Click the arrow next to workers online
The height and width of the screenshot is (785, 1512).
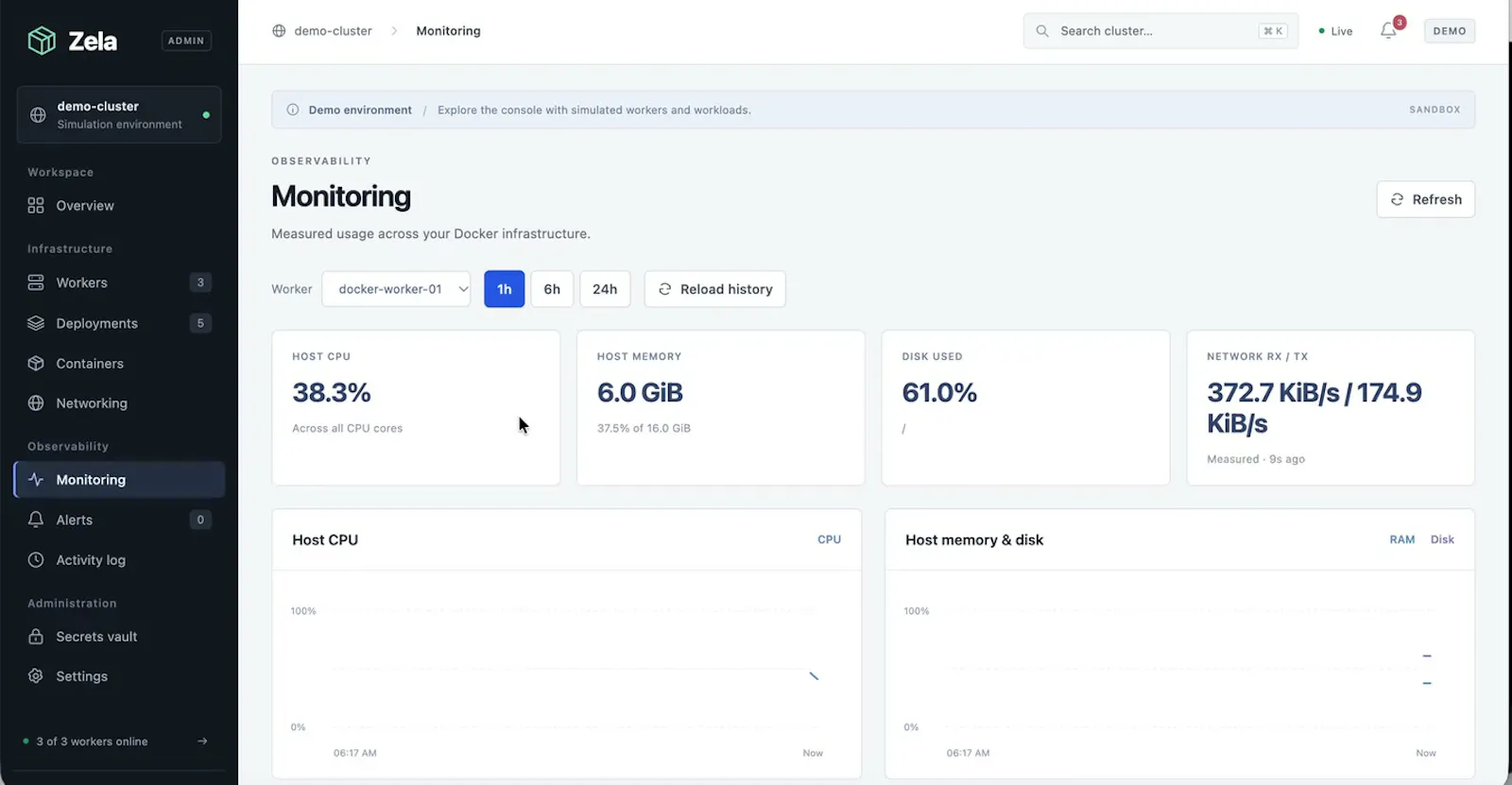(202, 742)
